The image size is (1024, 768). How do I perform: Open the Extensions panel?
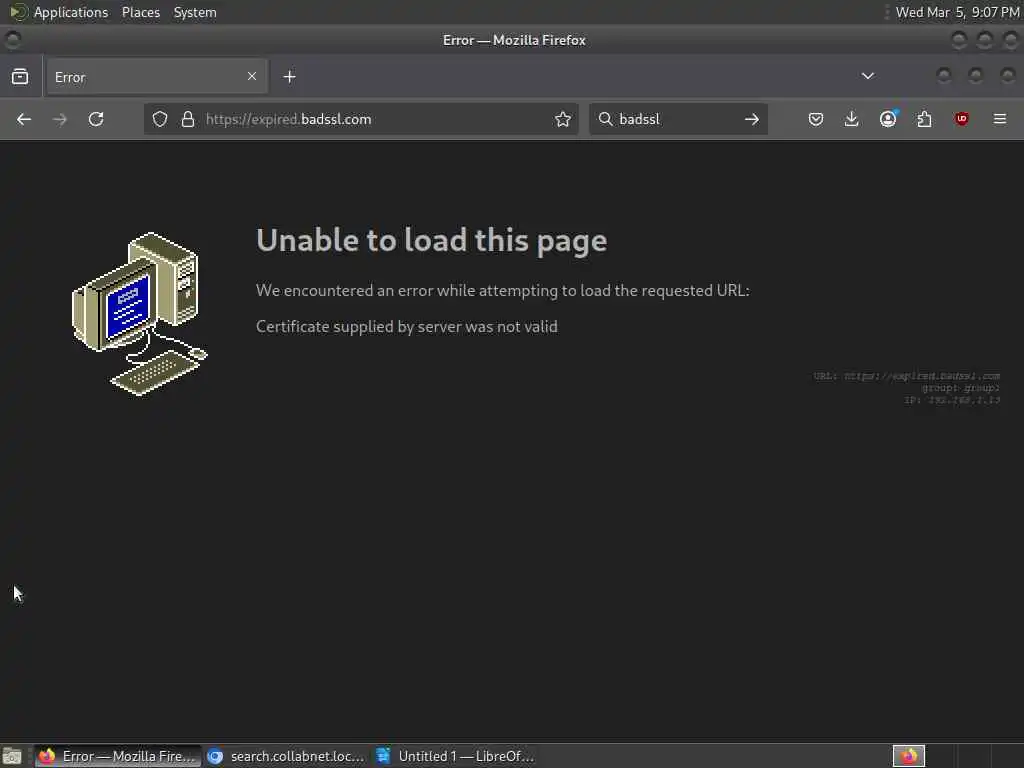924,120
